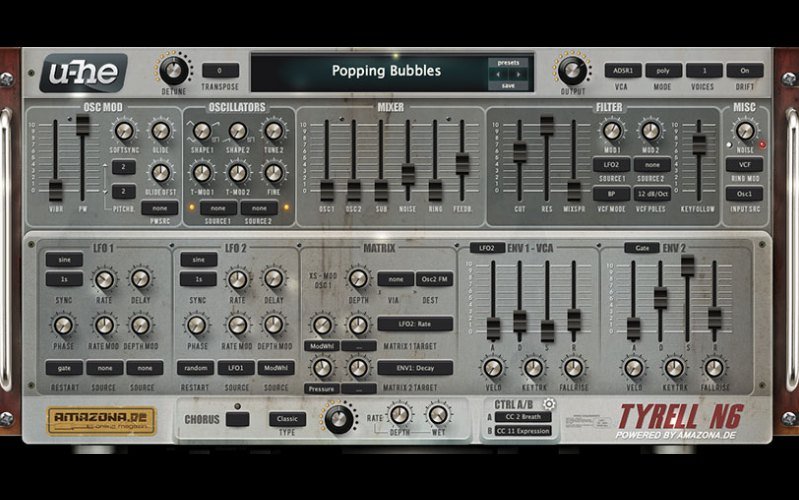Screen dimensions: 799x500
Task: Click the filter Mod 1 knob
Action: tap(612, 131)
